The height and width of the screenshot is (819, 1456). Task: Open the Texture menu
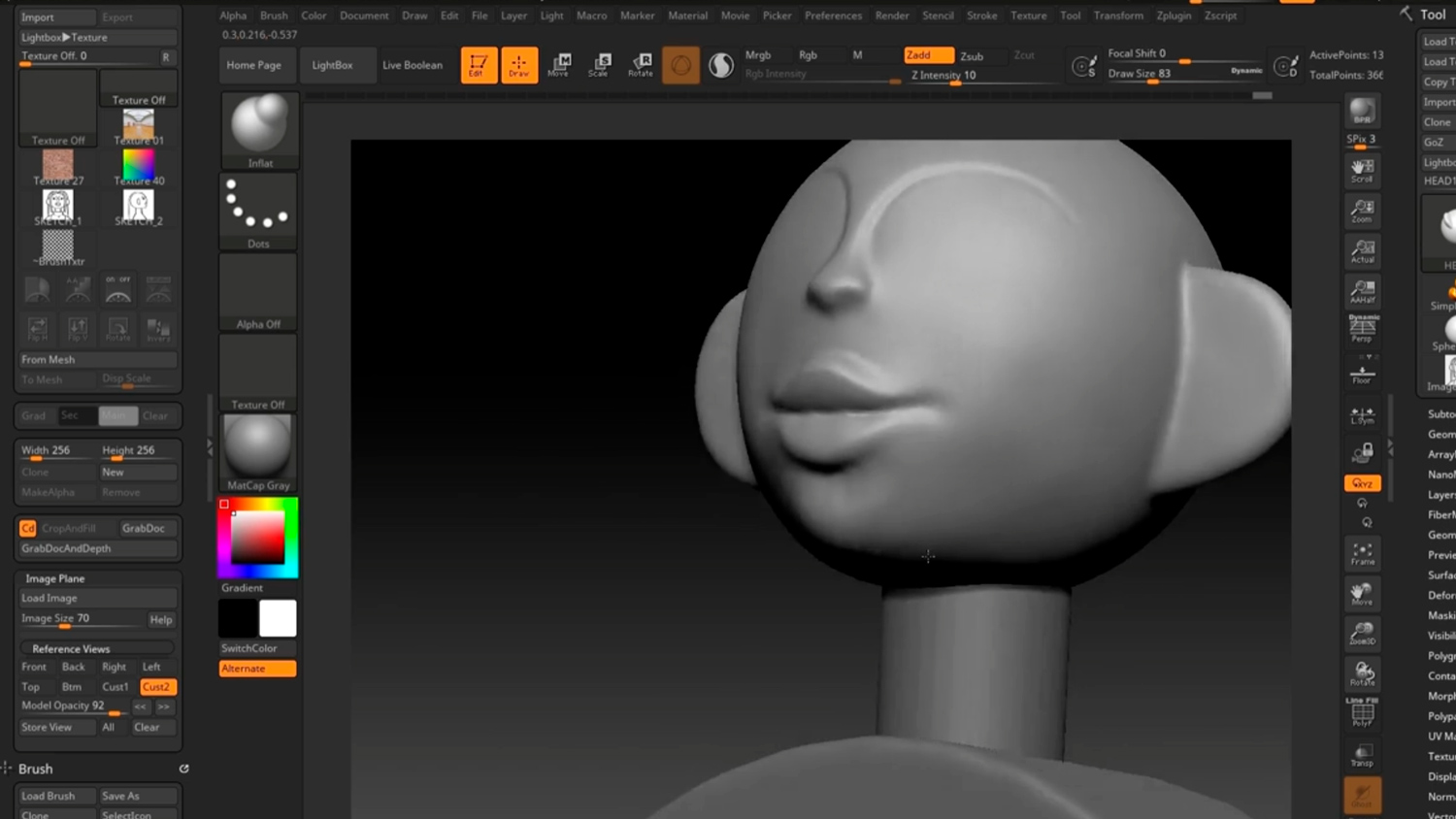(1028, 16)
